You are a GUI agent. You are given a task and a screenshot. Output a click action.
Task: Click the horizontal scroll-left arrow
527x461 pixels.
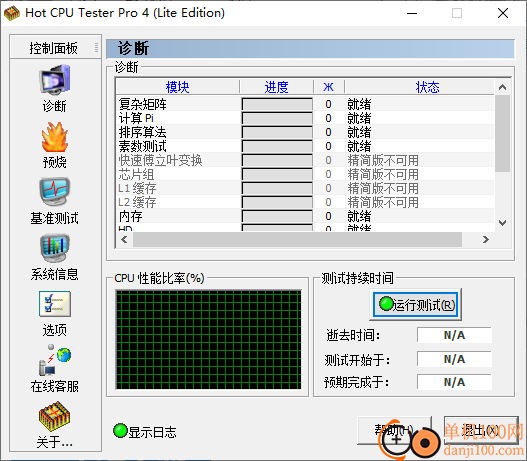tap(124, 240)
